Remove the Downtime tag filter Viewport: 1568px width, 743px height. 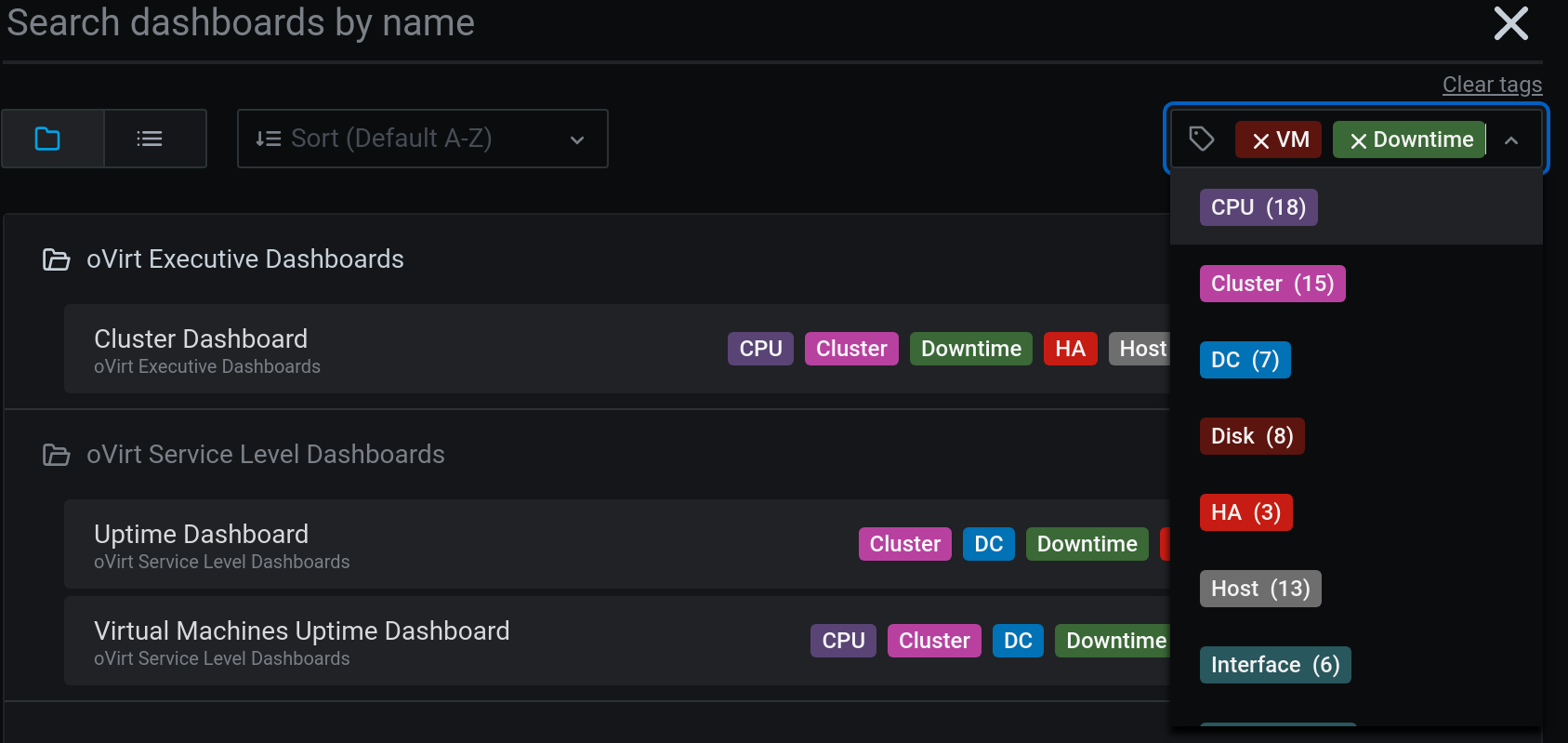click(1358, 140)
